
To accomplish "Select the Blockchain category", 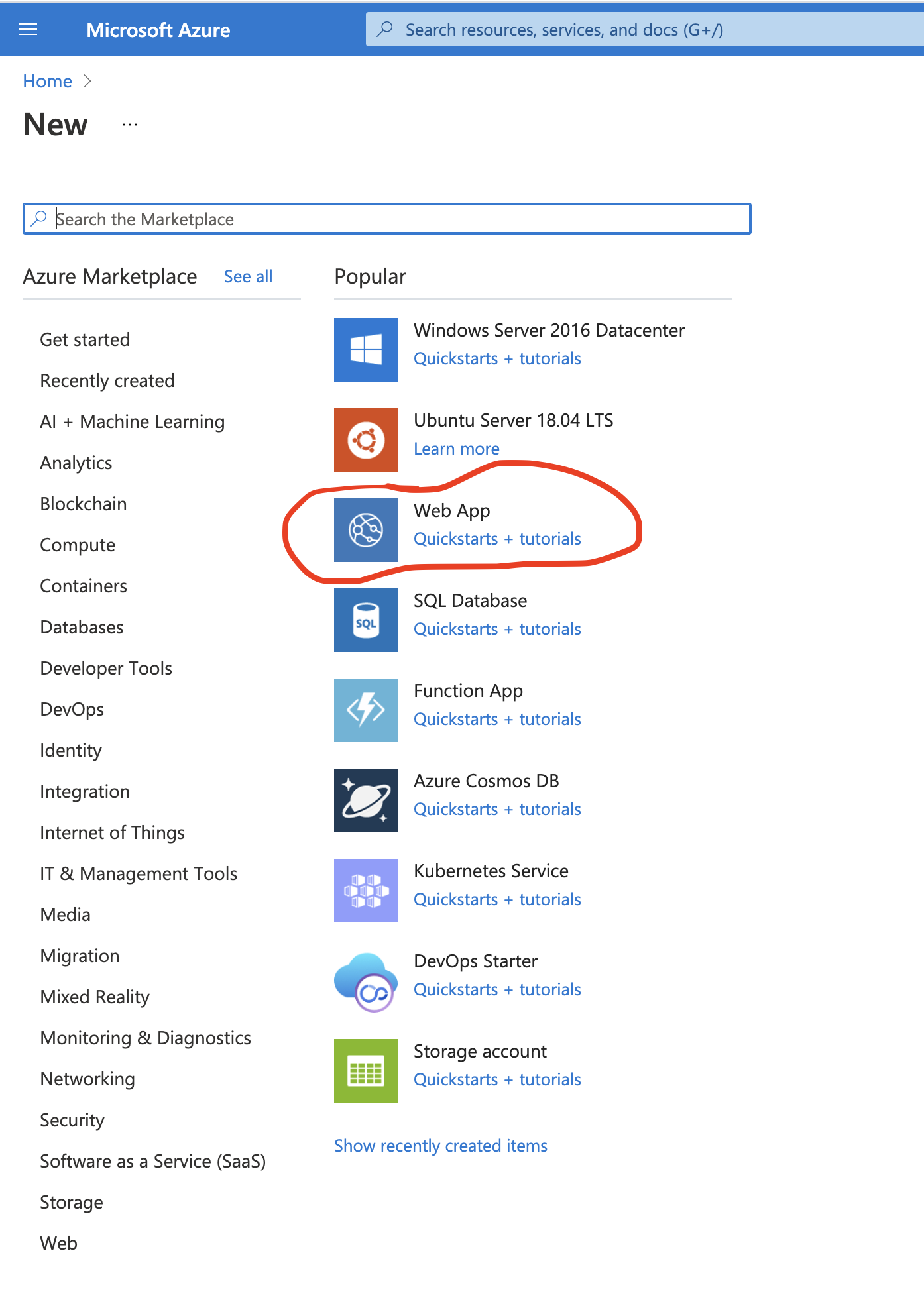I will [x=84, y=504].
